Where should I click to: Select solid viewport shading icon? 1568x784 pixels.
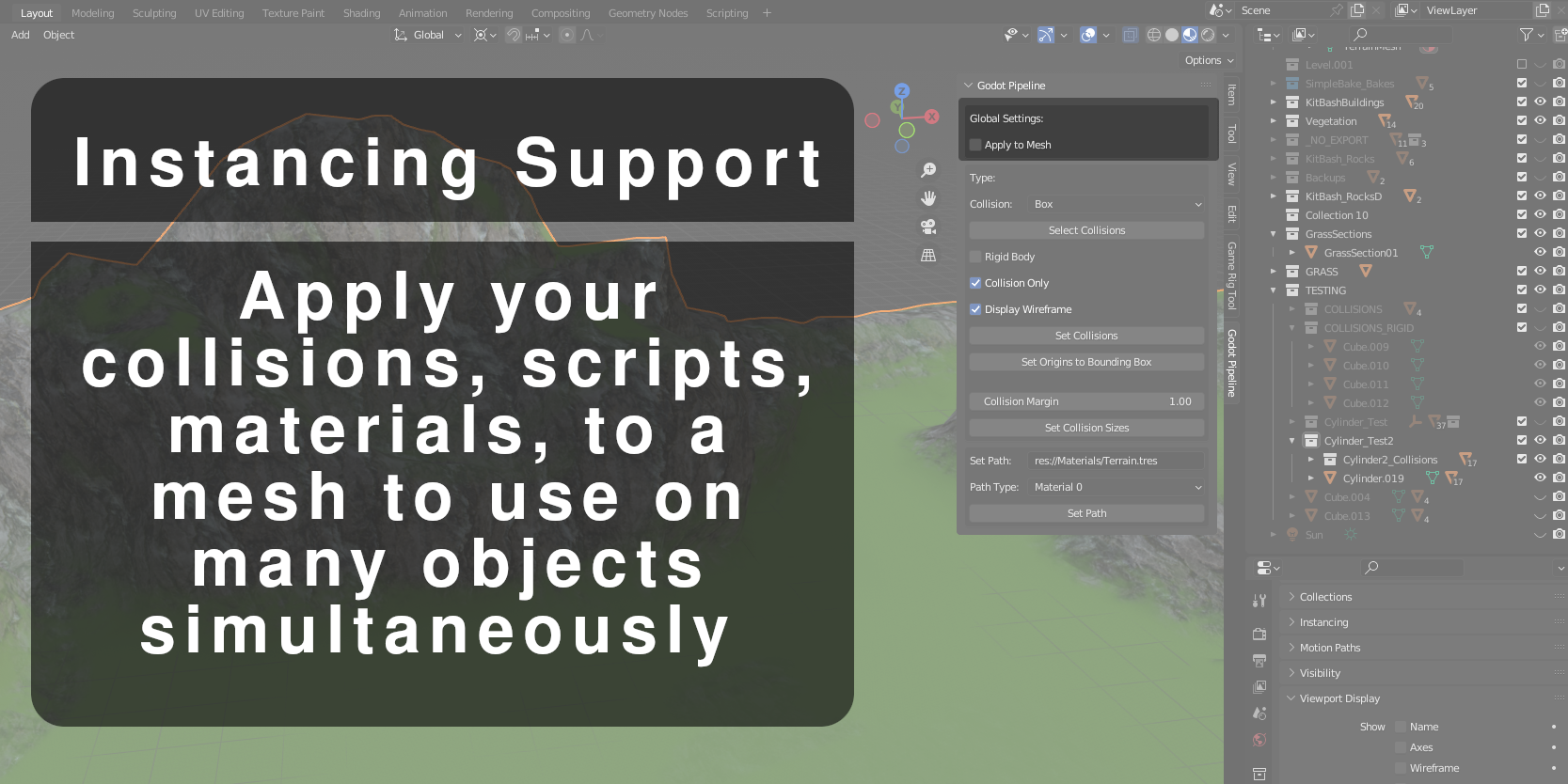[1172, 35]
